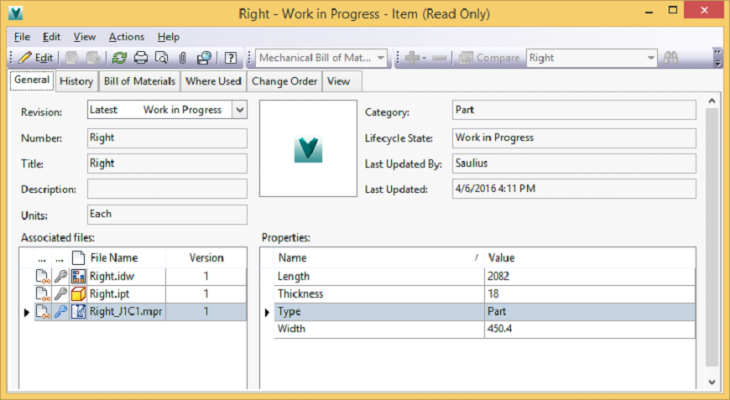Open Mechanical Bill of Materials dropdown
730x400 pixels.
tap(381, 58)
